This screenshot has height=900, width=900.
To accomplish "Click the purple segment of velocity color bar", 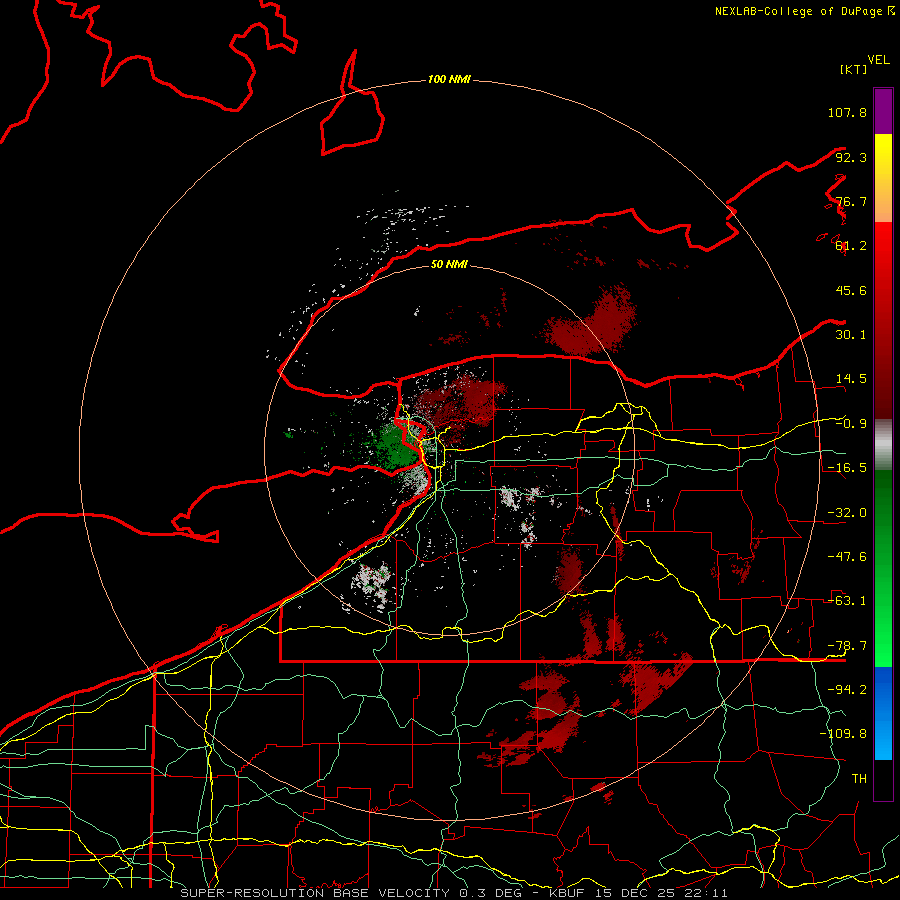I will pyautogui.click(x=883, y=111).
